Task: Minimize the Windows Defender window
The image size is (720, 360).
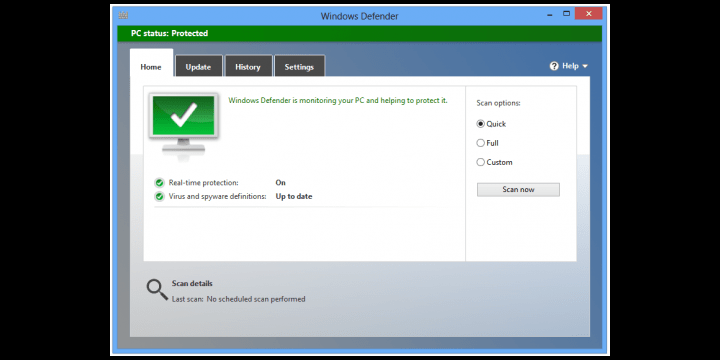Action: pos(550,15)
